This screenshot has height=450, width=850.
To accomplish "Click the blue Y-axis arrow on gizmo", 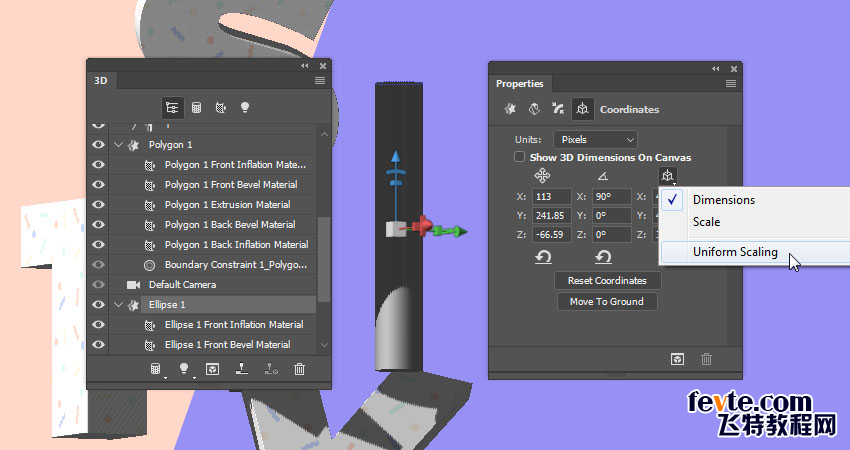I will [x=396, y=158].
